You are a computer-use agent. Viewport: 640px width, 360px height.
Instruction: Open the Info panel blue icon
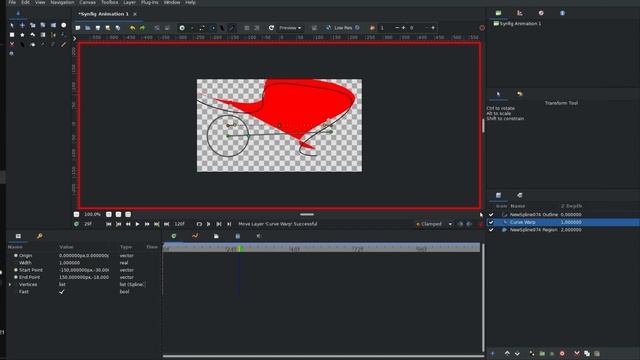click(562, 13)
